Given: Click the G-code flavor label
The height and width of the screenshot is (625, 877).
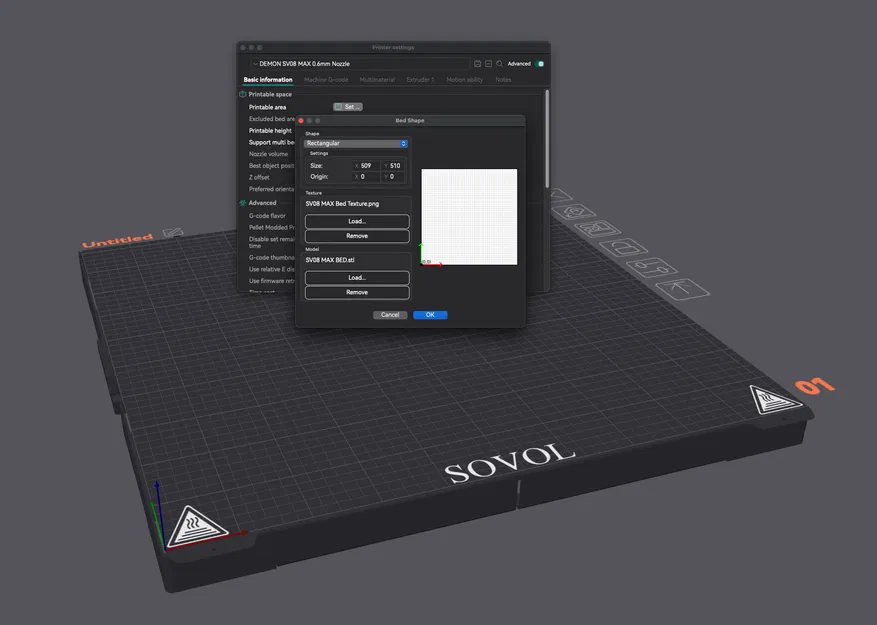Looking at the screenshot, I should point(267,216).
